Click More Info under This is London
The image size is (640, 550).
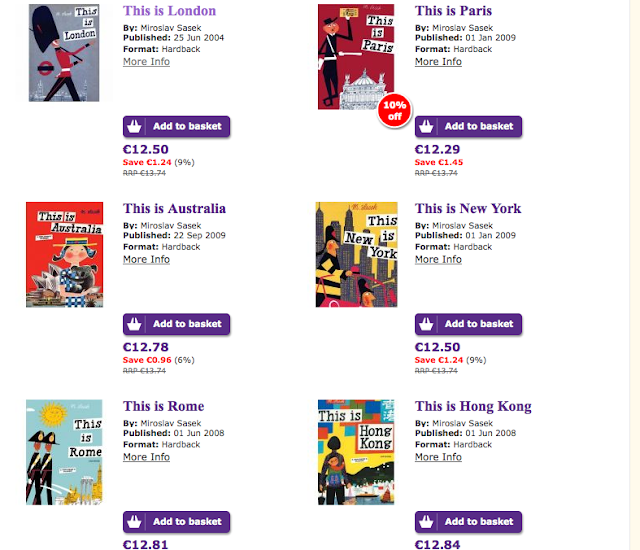pyautogui.click(x=146, y=62)
